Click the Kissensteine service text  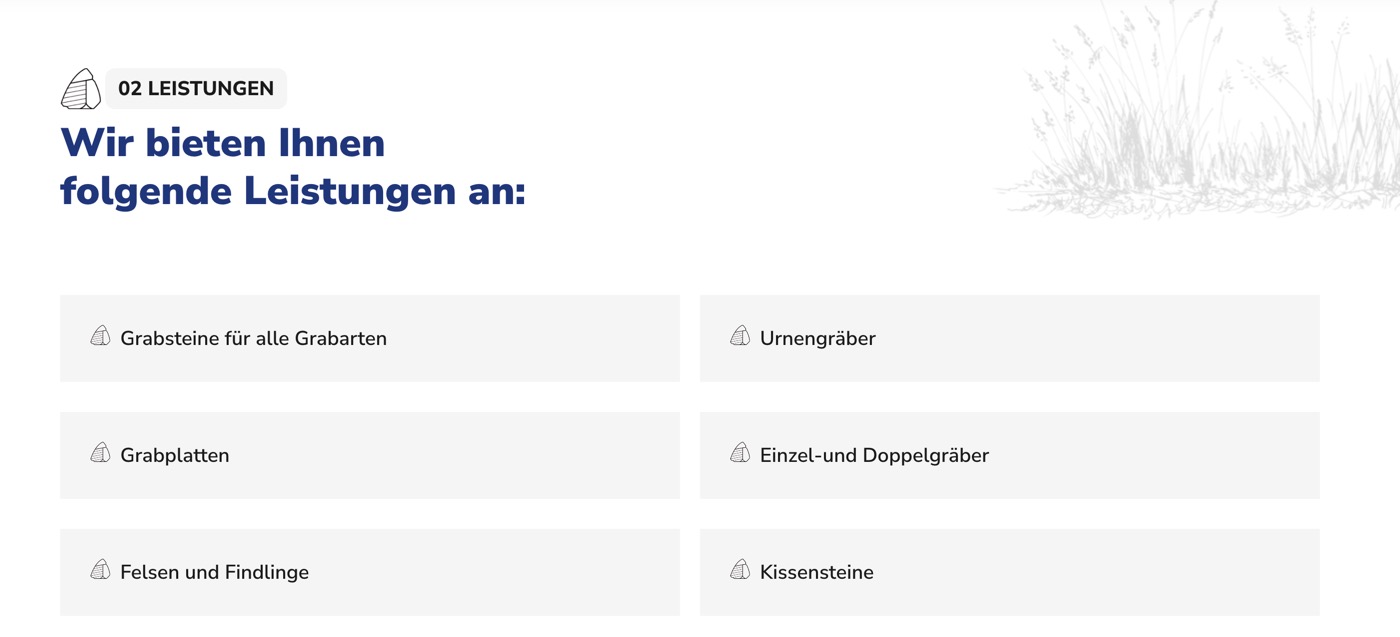816,572
